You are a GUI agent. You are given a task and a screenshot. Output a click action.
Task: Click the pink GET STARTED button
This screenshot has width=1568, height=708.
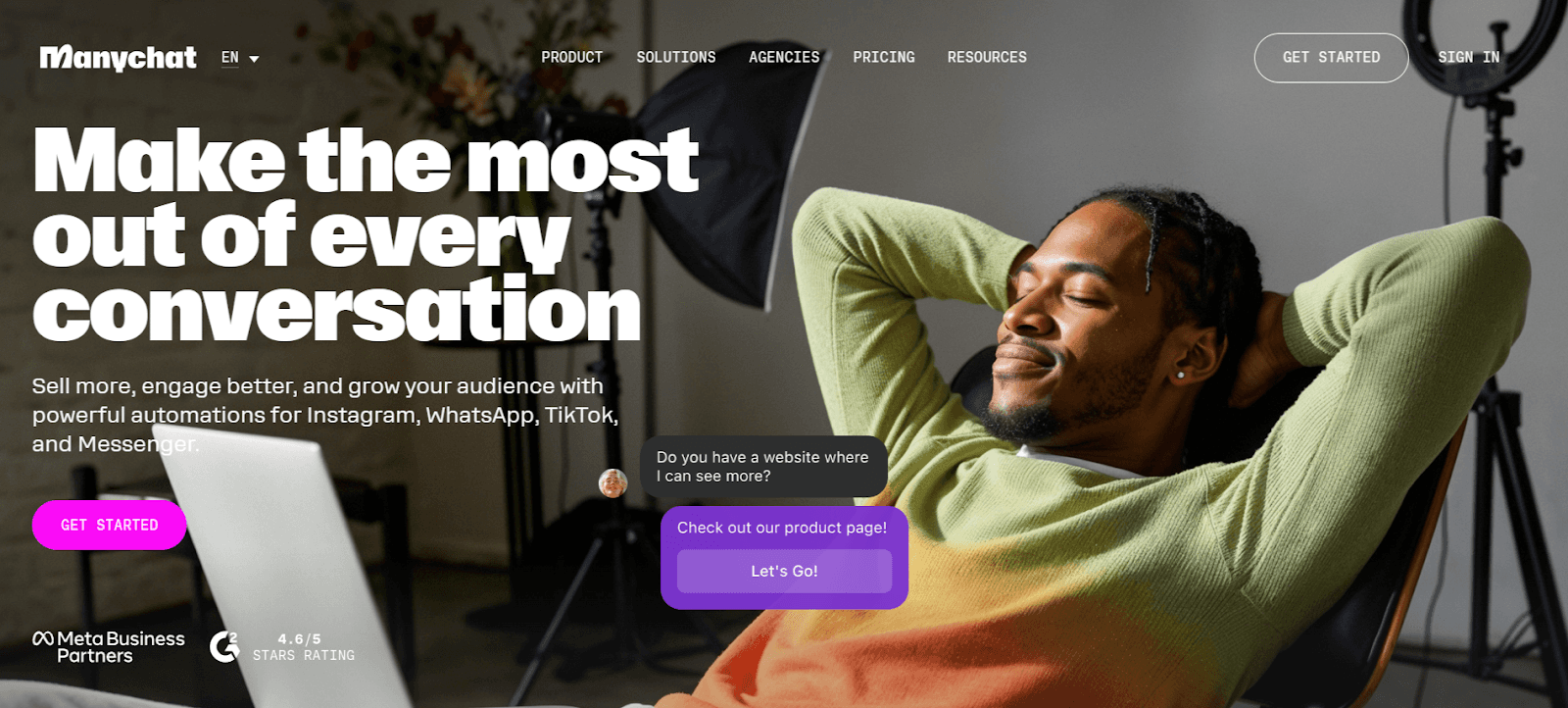(x=110, y=525)
